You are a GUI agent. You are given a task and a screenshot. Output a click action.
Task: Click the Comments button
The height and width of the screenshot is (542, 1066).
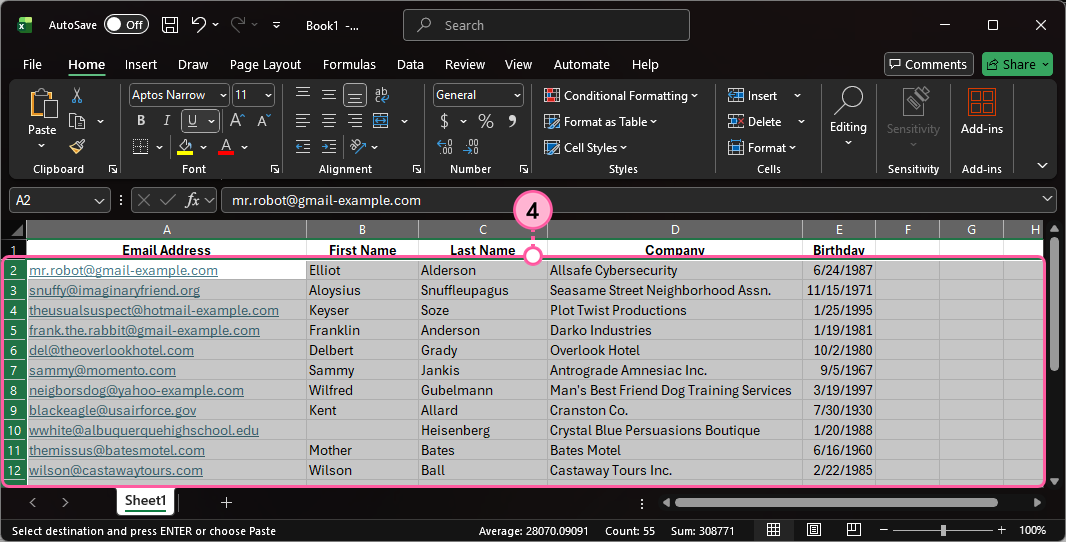929,65
